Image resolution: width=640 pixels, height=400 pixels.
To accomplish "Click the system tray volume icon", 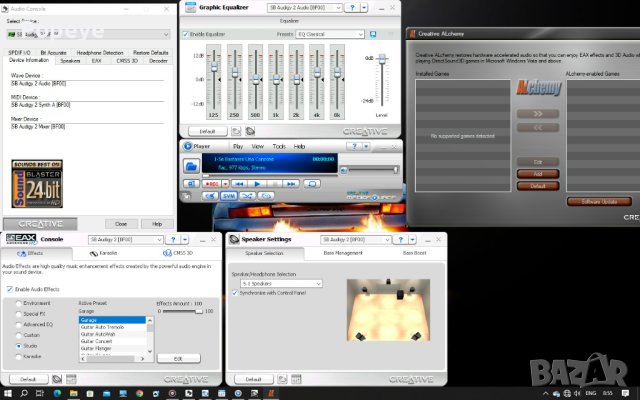I will [577, 393].
